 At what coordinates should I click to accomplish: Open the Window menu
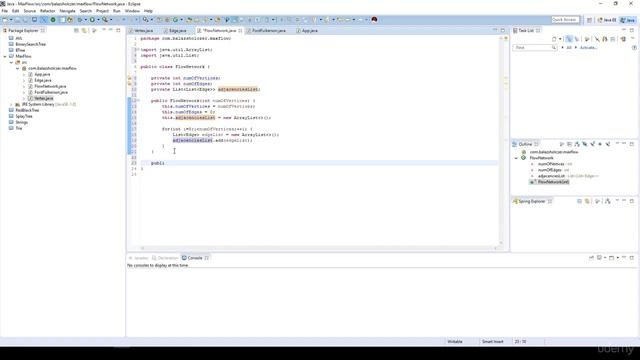pos(132,11)
